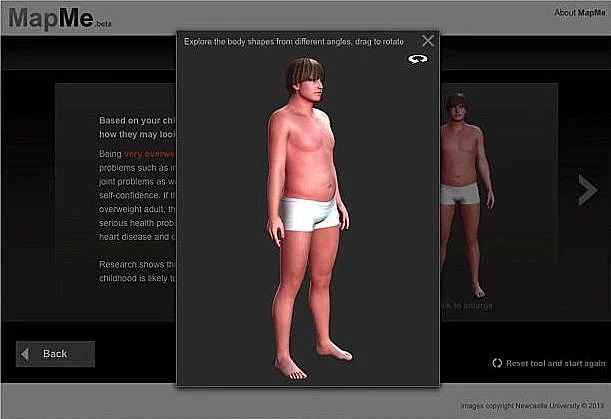The width and height of the screenshot is (611, 419).
Task: Click Reset tool and start again
Action: point(556,363)
